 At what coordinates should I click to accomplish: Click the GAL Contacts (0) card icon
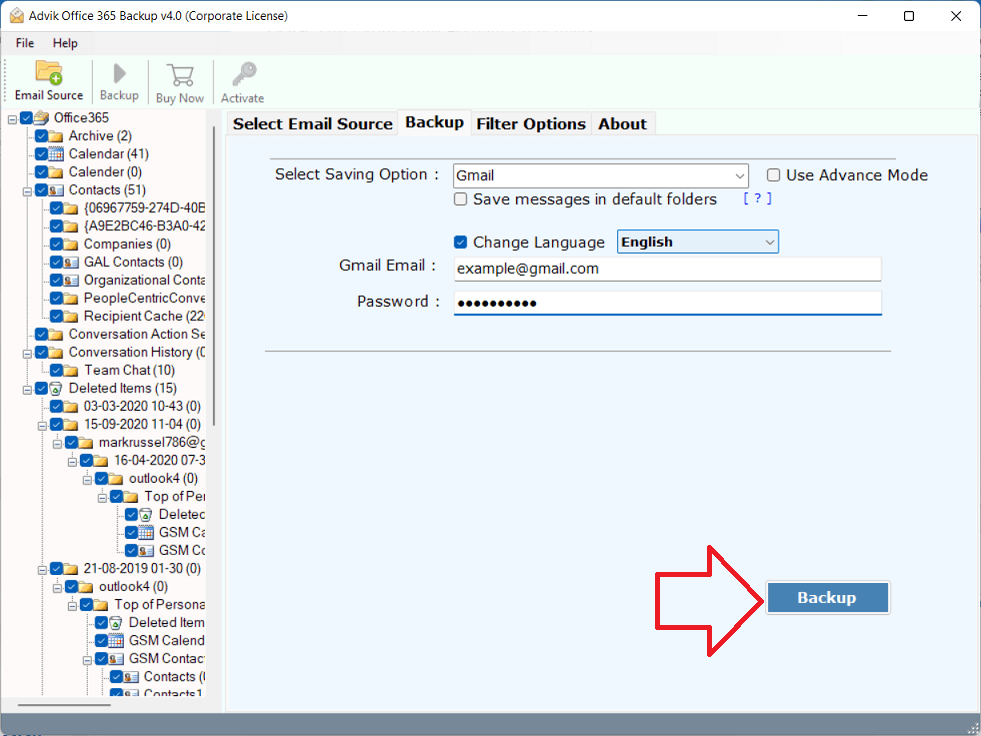71,262
